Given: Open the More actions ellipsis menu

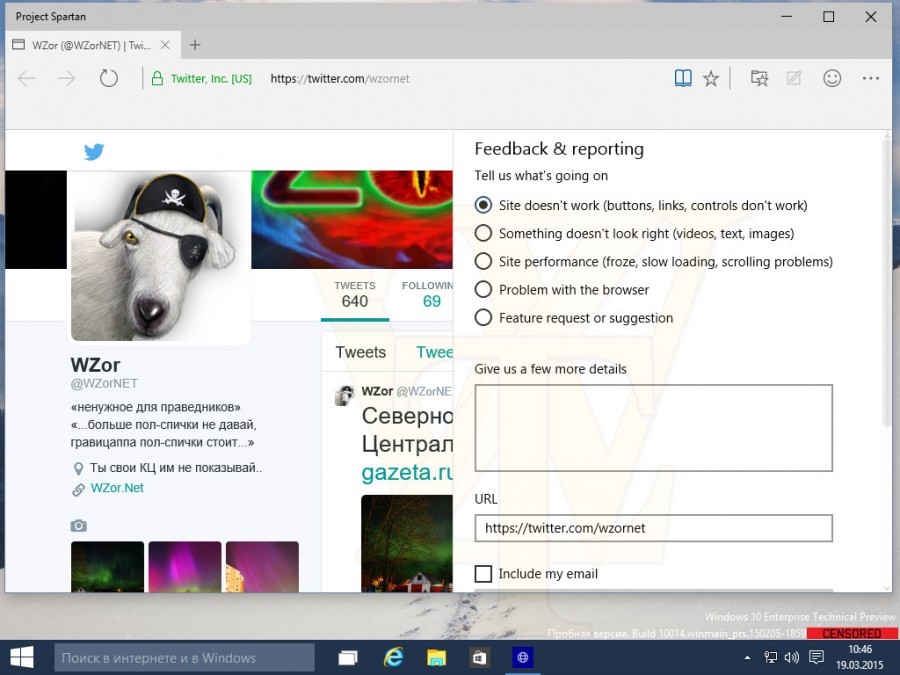Looking at the screenshot, I should (871, 78).
